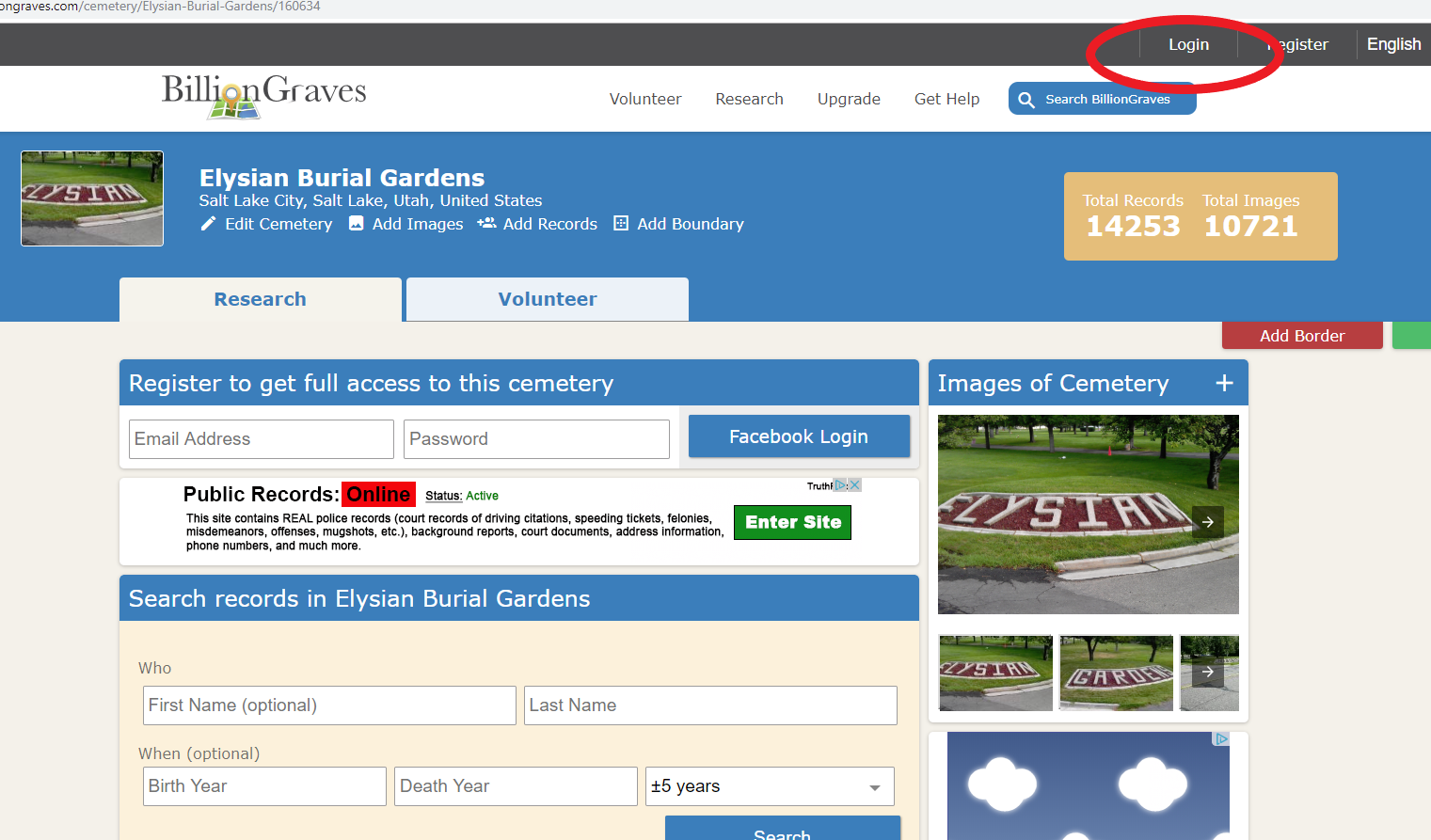Click the large Elysian cemetery image

pos(1088,515)
